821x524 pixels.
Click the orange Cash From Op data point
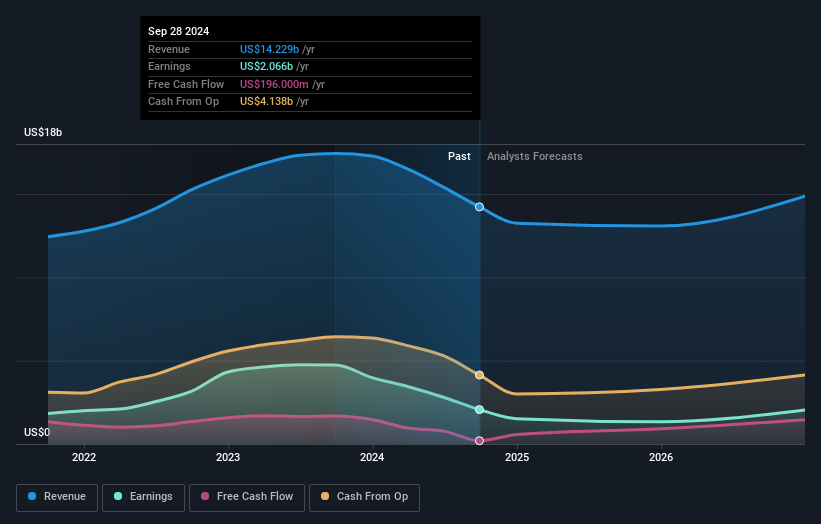tap(479, 375)
